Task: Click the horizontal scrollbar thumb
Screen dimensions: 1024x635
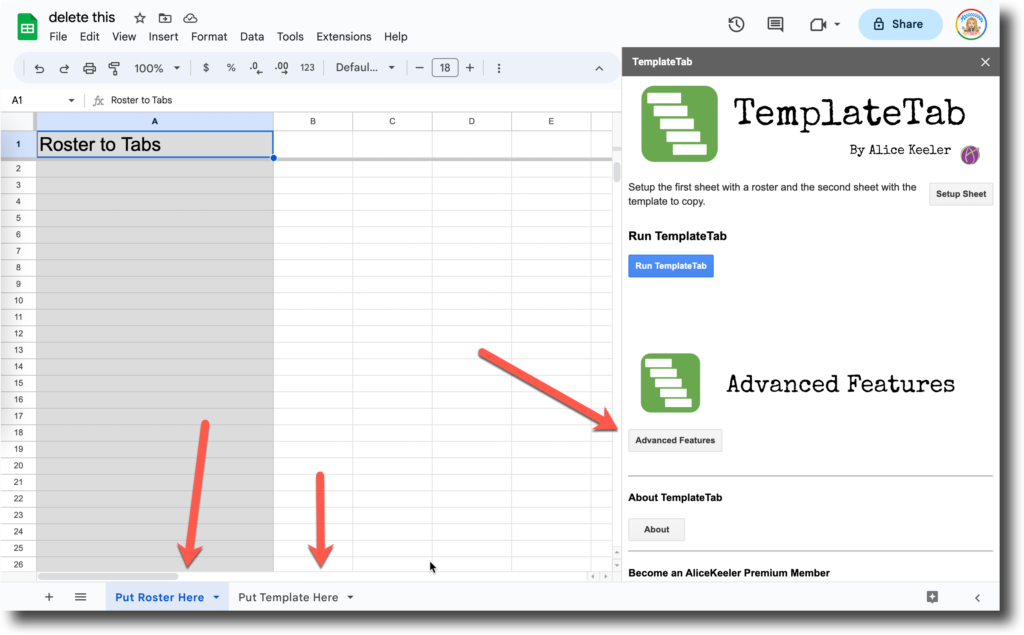Action: coord(108,577)
